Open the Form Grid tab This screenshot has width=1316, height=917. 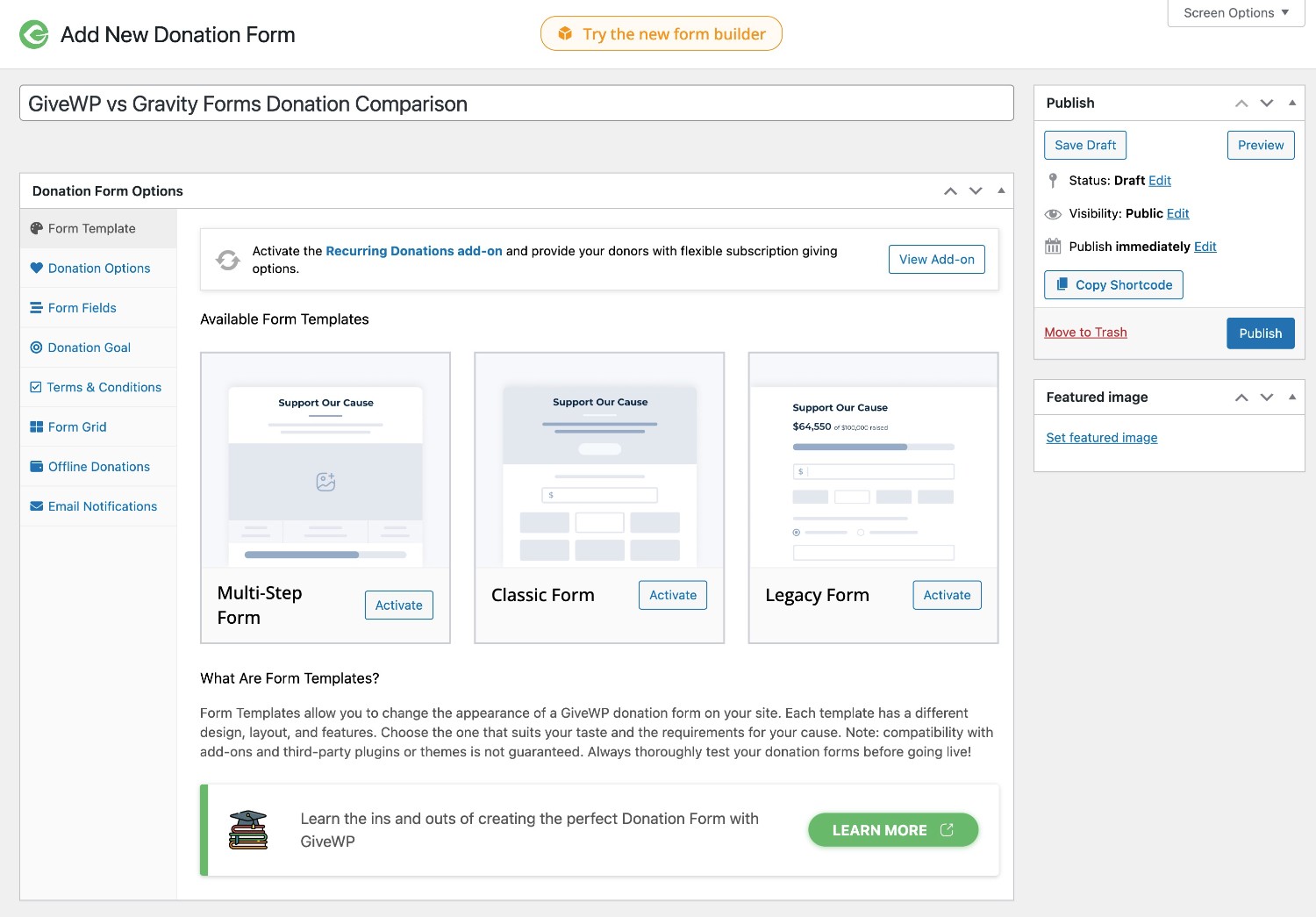[x=98, y=426]
